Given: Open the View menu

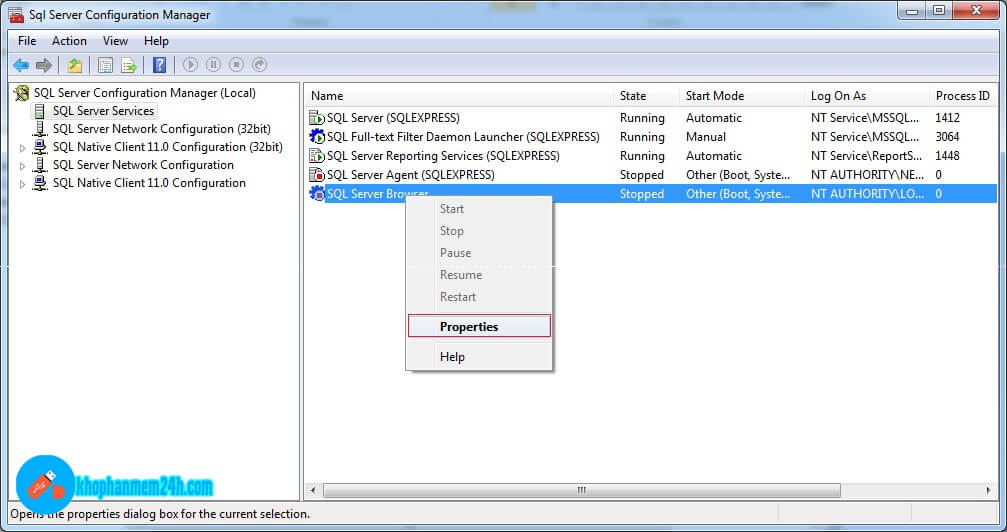Looking at the screenshot, I should point(115,41).
